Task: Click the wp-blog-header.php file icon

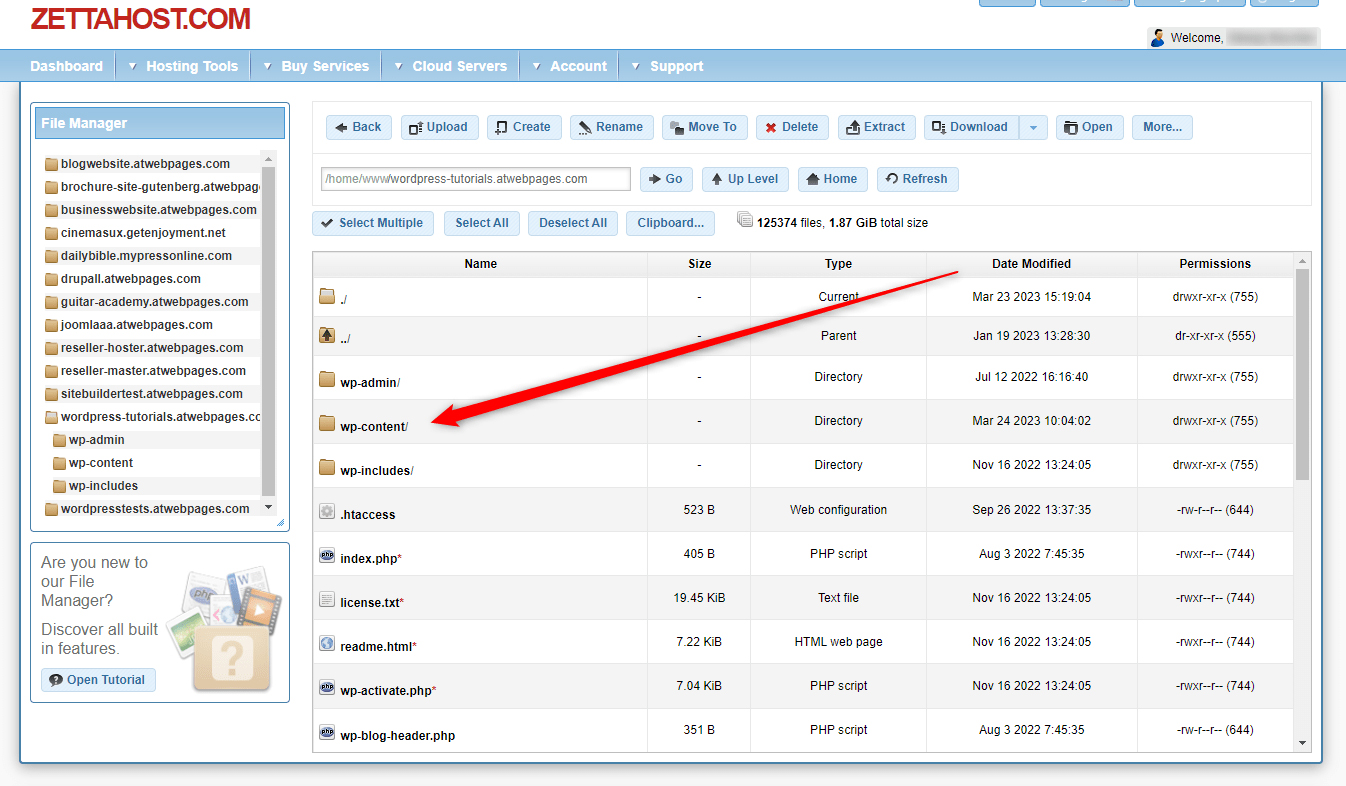Action: [327, 732]
